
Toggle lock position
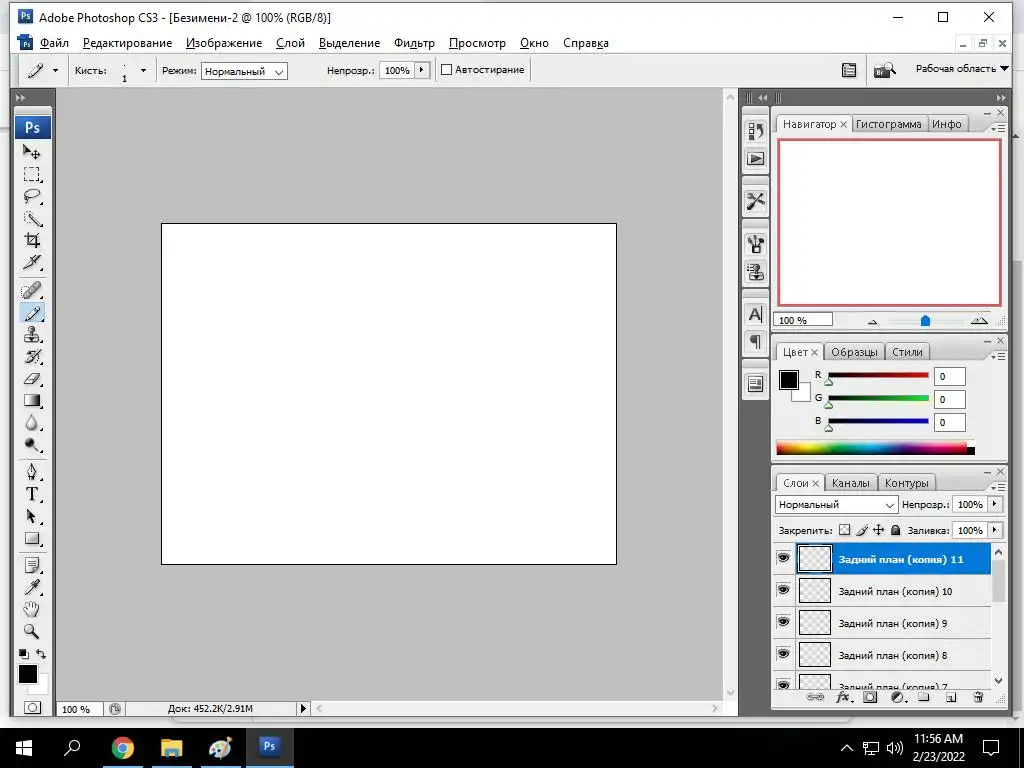pos(879,530)
